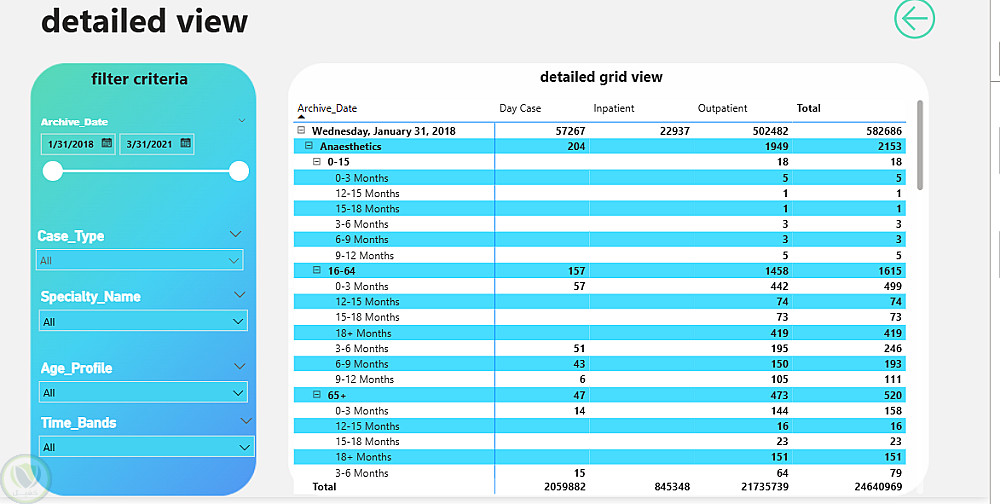Click the 65+ Outpatient value 473
The image size is (1000, 504).
click(779, 395)
